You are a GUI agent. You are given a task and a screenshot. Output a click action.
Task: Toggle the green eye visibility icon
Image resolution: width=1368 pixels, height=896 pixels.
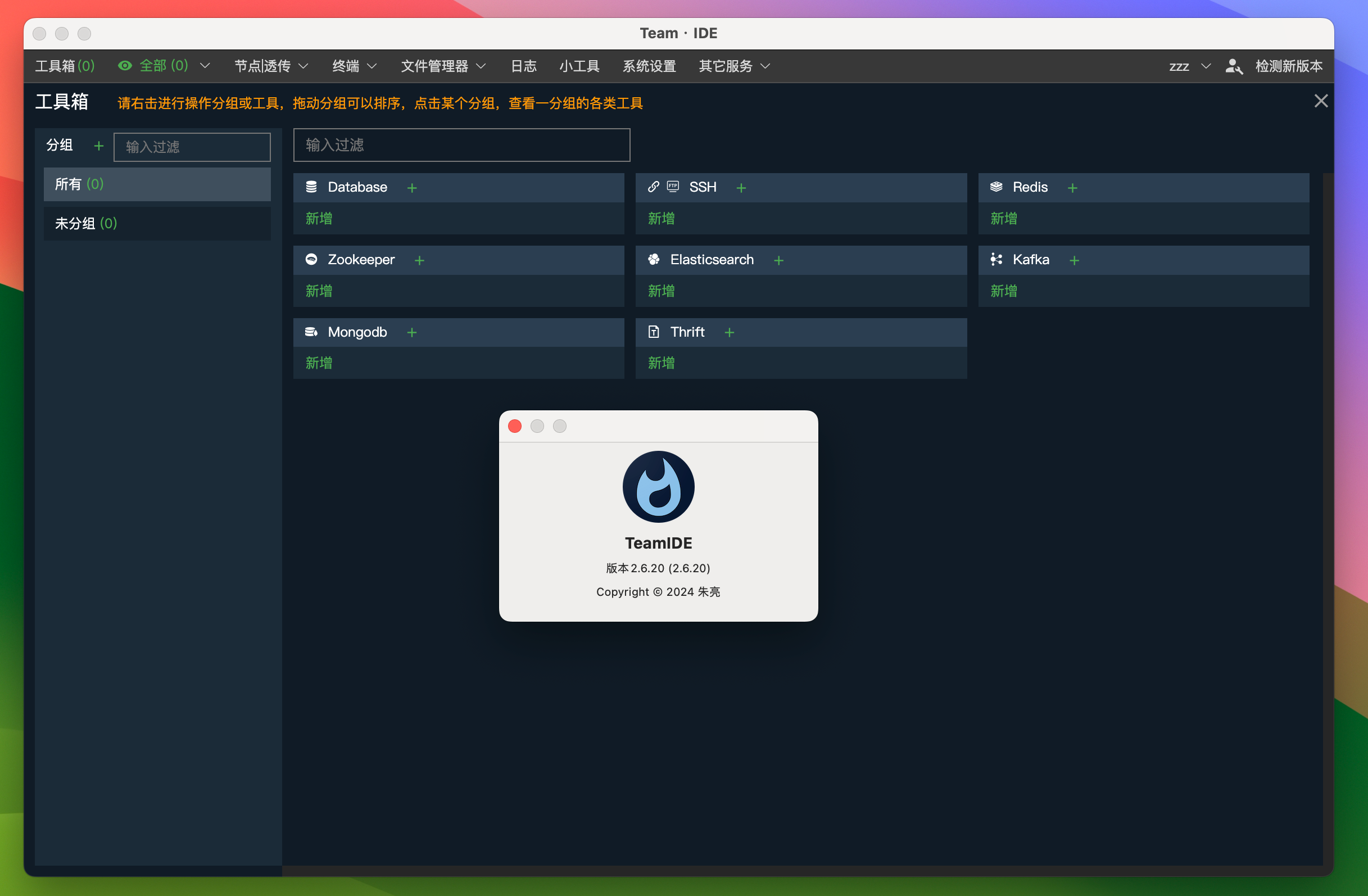pos(125,66)
